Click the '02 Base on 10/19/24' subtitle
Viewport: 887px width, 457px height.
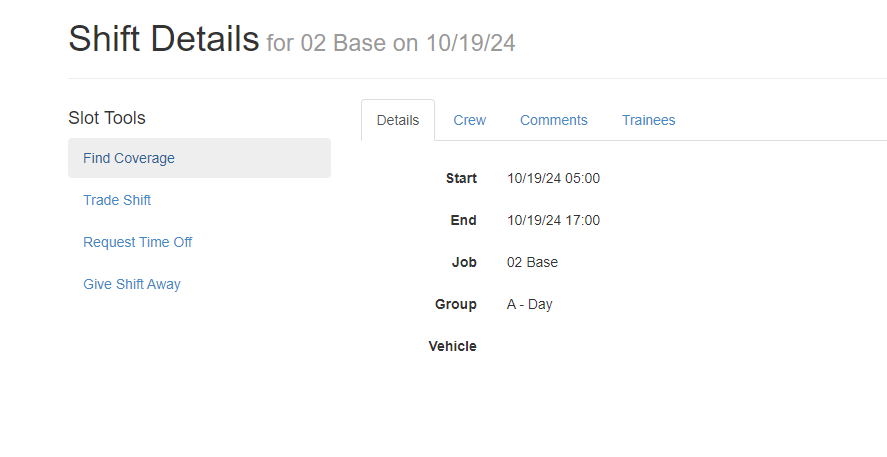407,44
